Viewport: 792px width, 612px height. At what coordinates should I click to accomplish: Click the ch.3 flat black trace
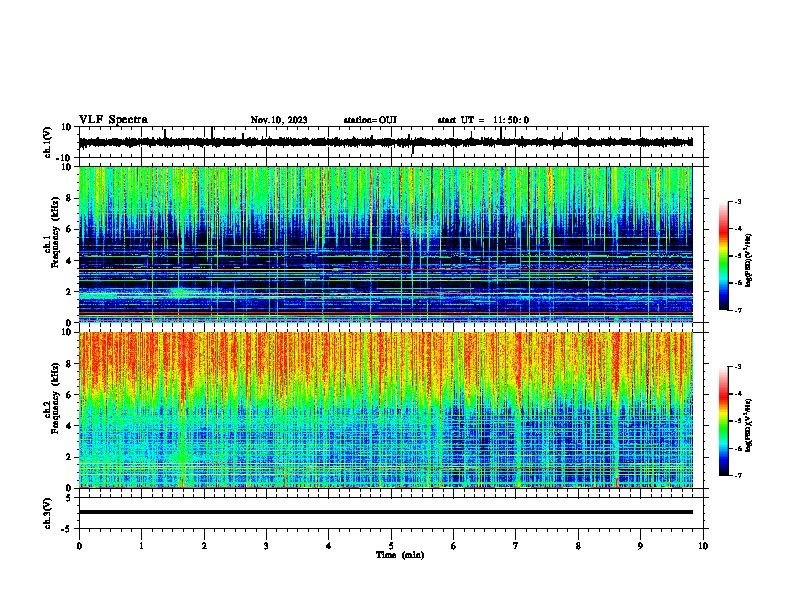[385, 512]
